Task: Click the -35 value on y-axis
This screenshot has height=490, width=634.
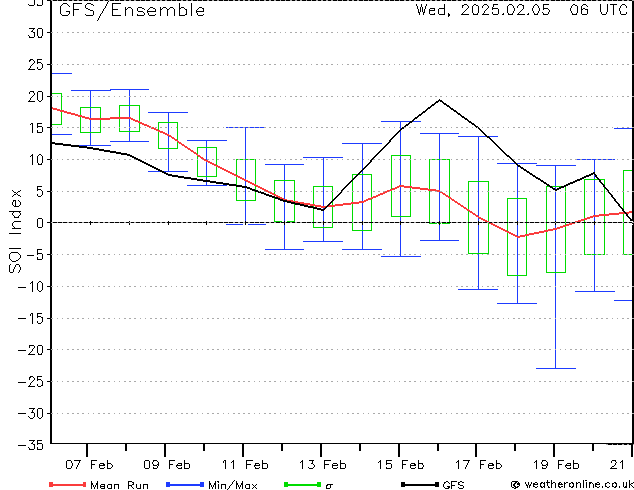Action: (31, 445)
